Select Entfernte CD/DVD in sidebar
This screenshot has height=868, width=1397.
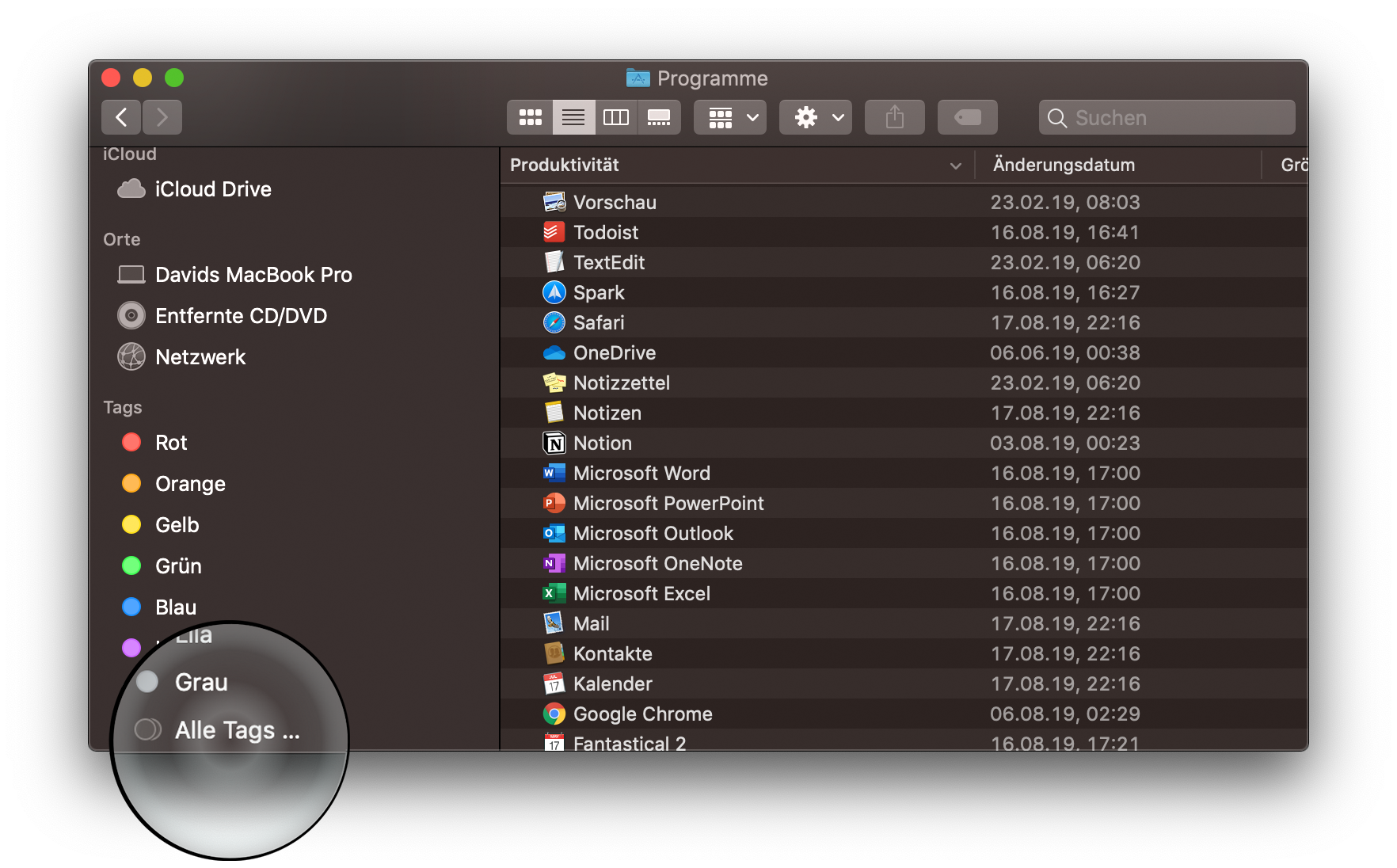223,316
